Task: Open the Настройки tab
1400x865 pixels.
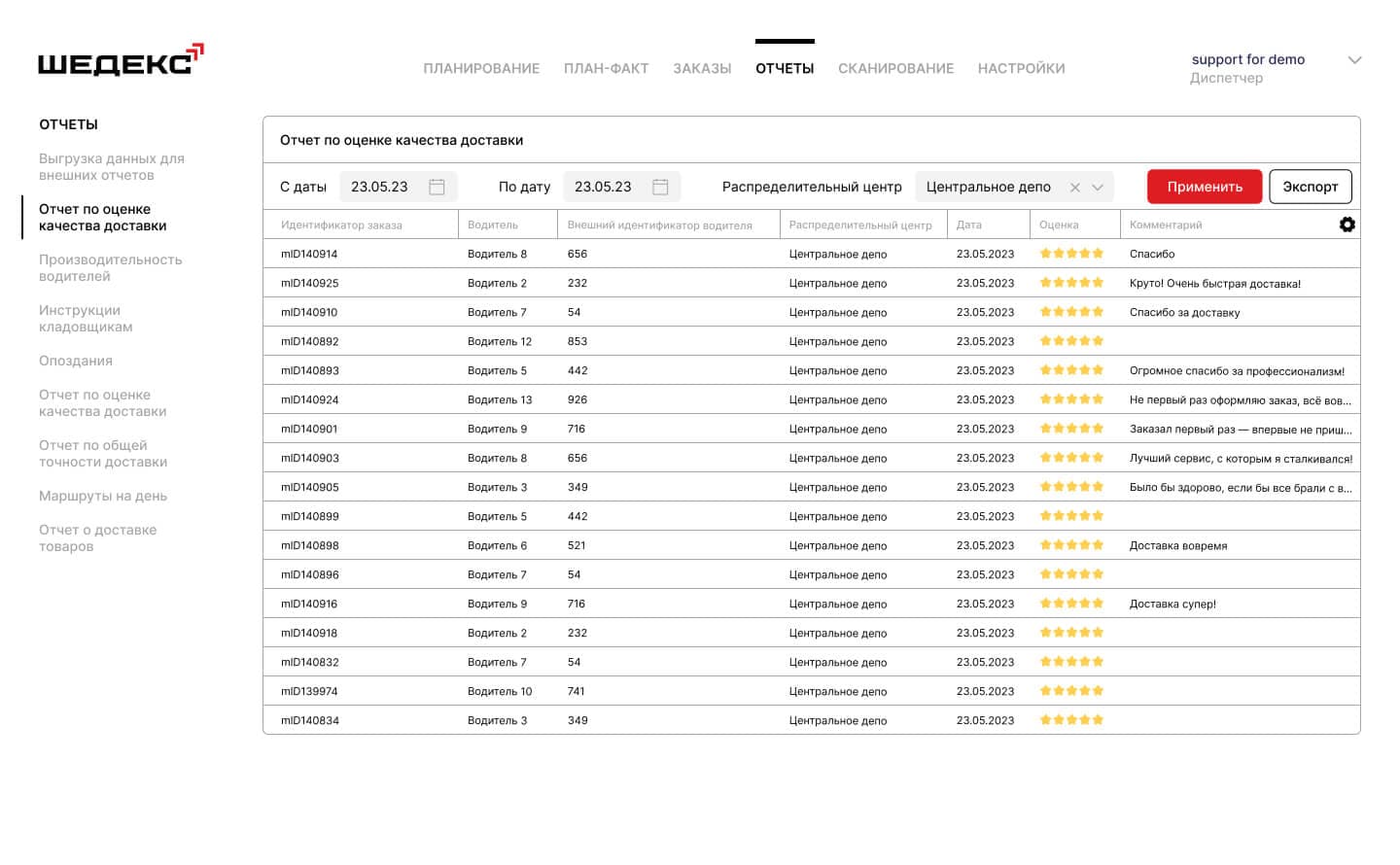Action: pos(1021,68)
